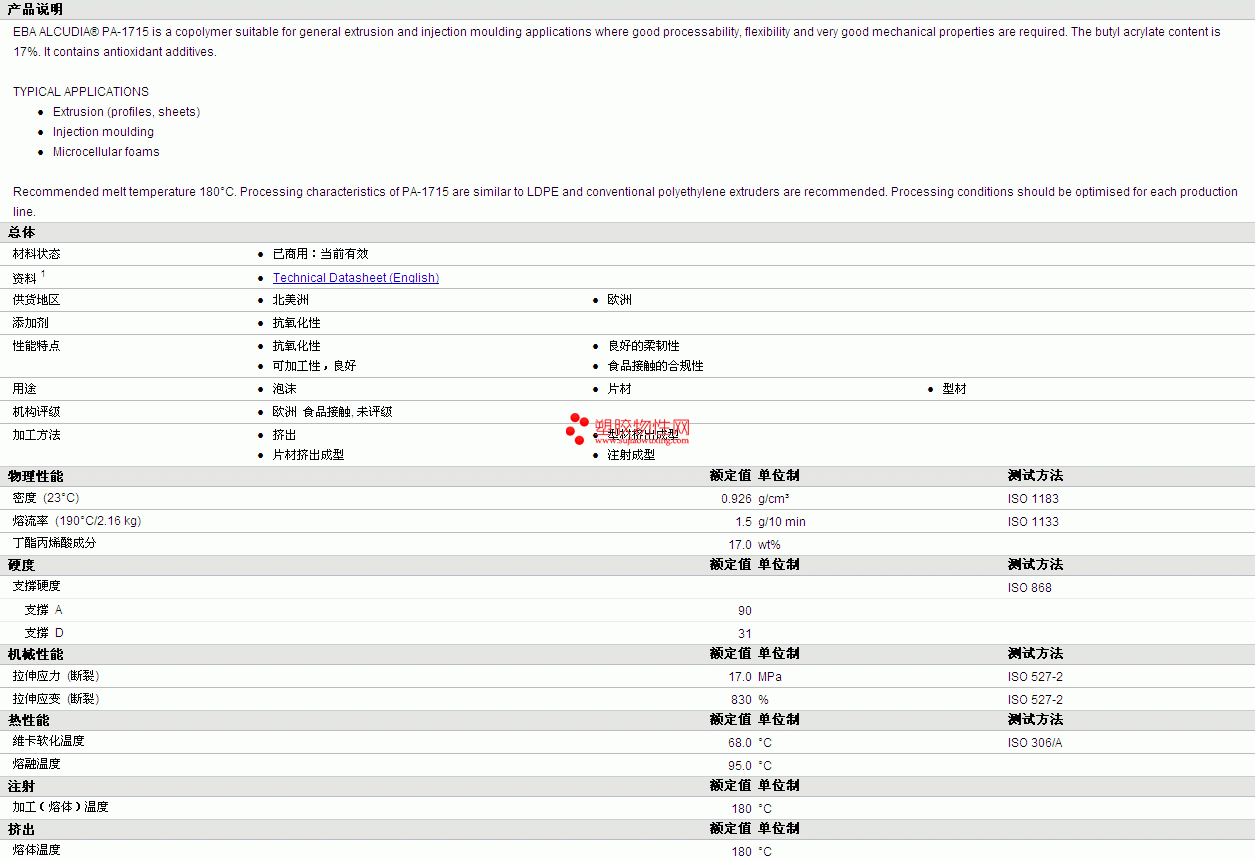Select the ISO 1133 test method
Viewport: 1255px width, 859px height.
tap(1033, 522)
